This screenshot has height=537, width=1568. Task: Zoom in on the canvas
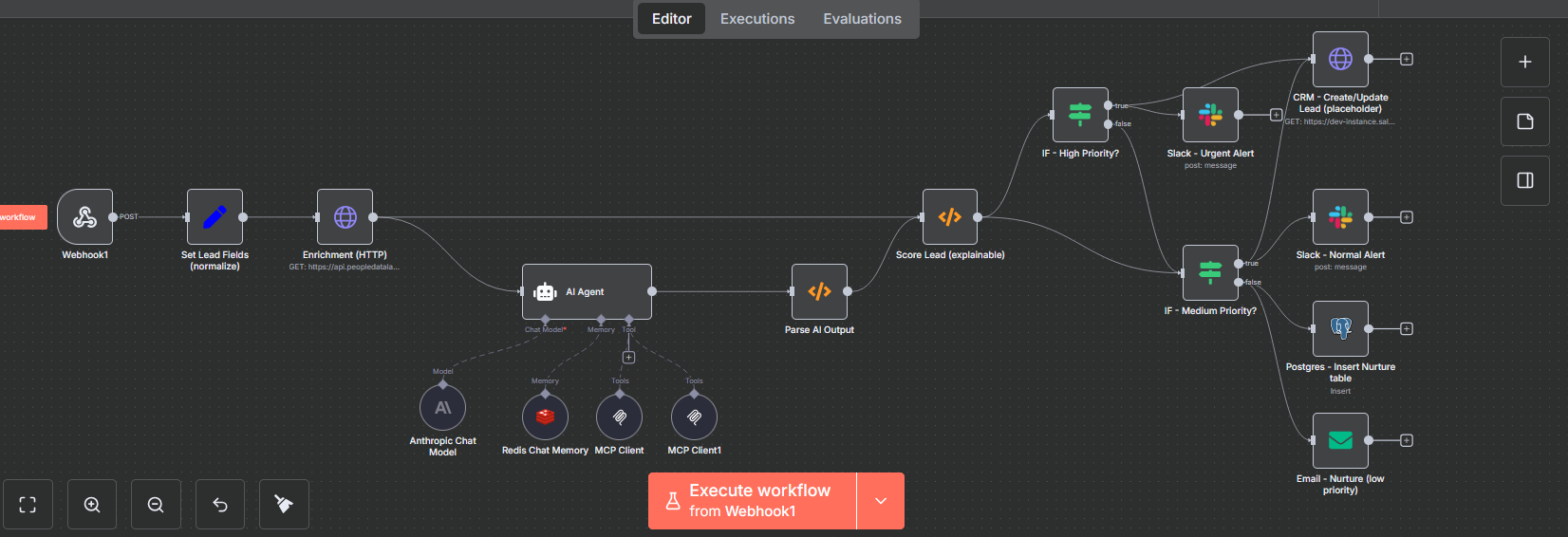pos(92,504)
